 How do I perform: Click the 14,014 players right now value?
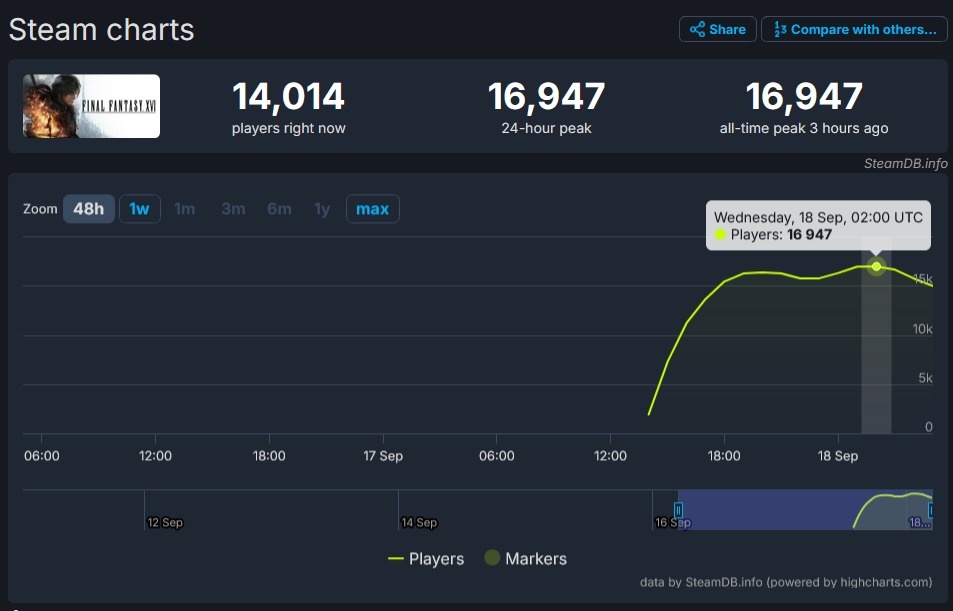pos(289,97)
